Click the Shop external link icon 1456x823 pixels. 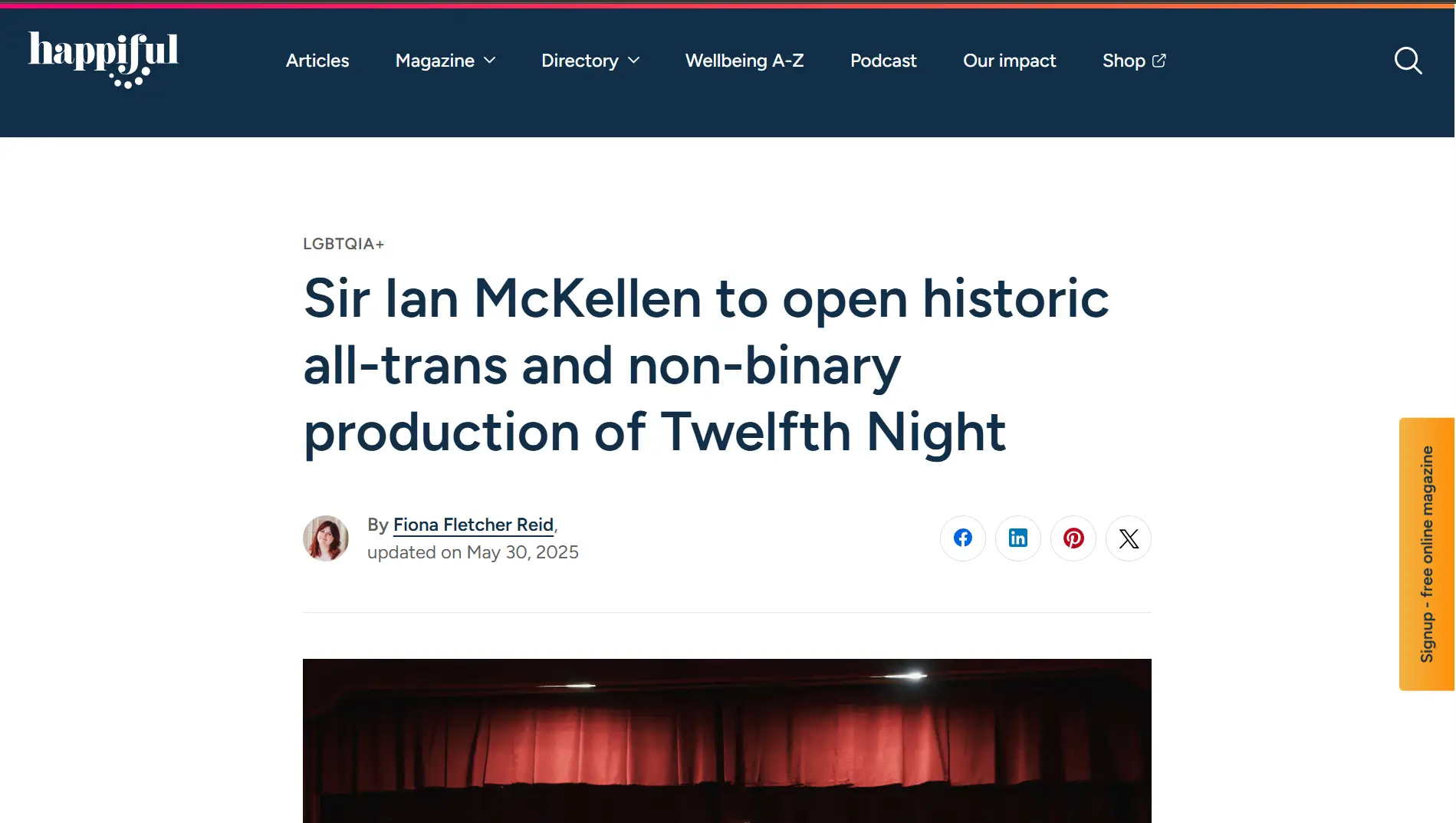point(1159,61)
